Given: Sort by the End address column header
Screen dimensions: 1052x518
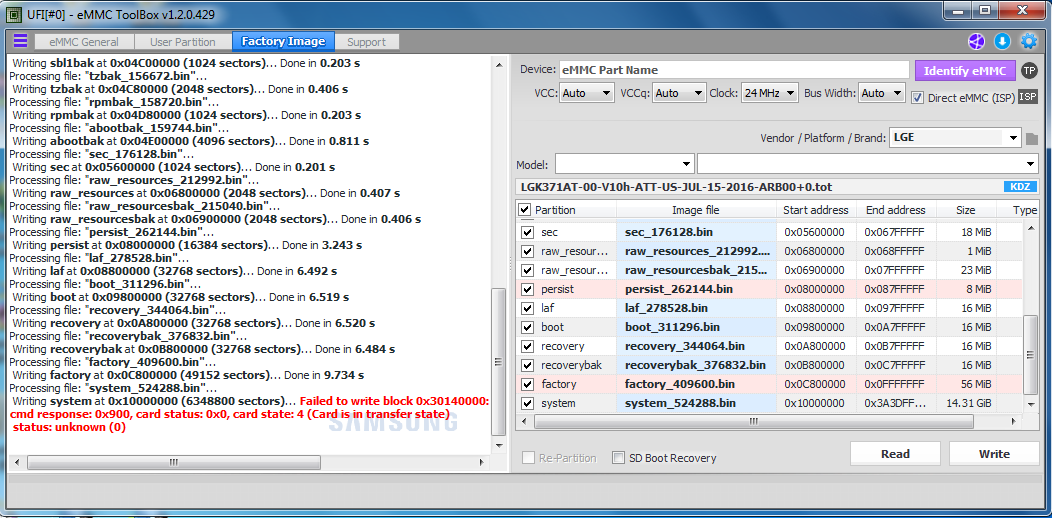Looking at the screenshot, I should point(896,210).
